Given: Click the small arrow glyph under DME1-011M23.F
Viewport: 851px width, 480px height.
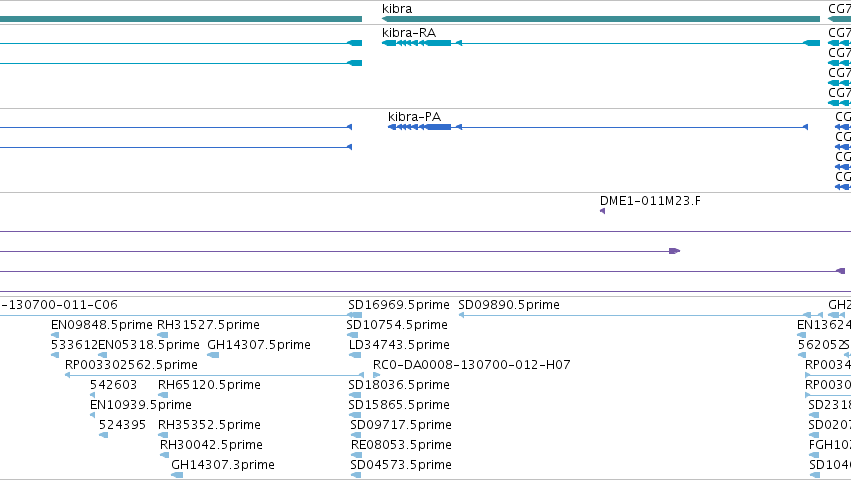Looking at the screenshot, I should tap(602, 211).
